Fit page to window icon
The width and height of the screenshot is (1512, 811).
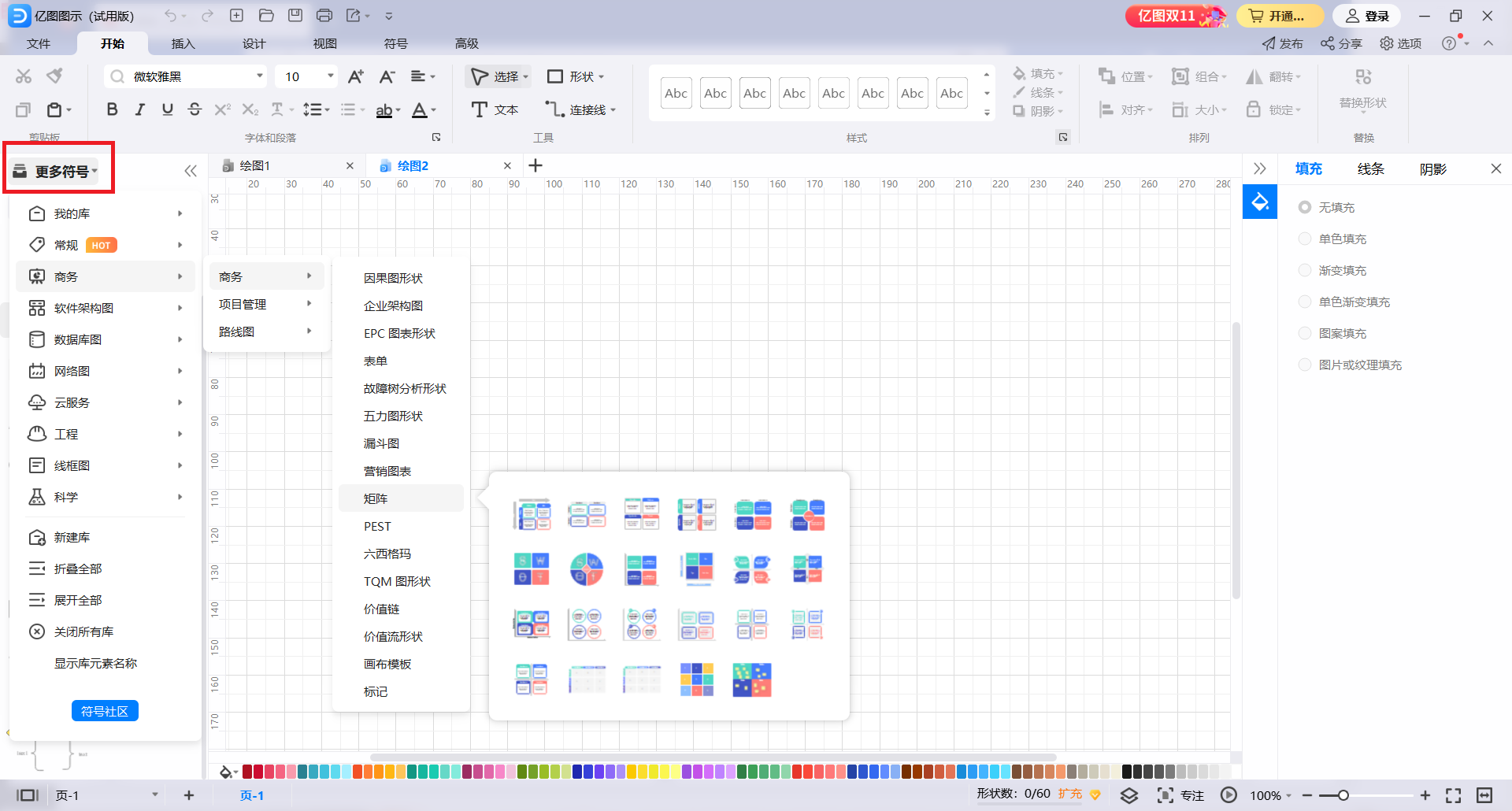tap(1454, 795)
